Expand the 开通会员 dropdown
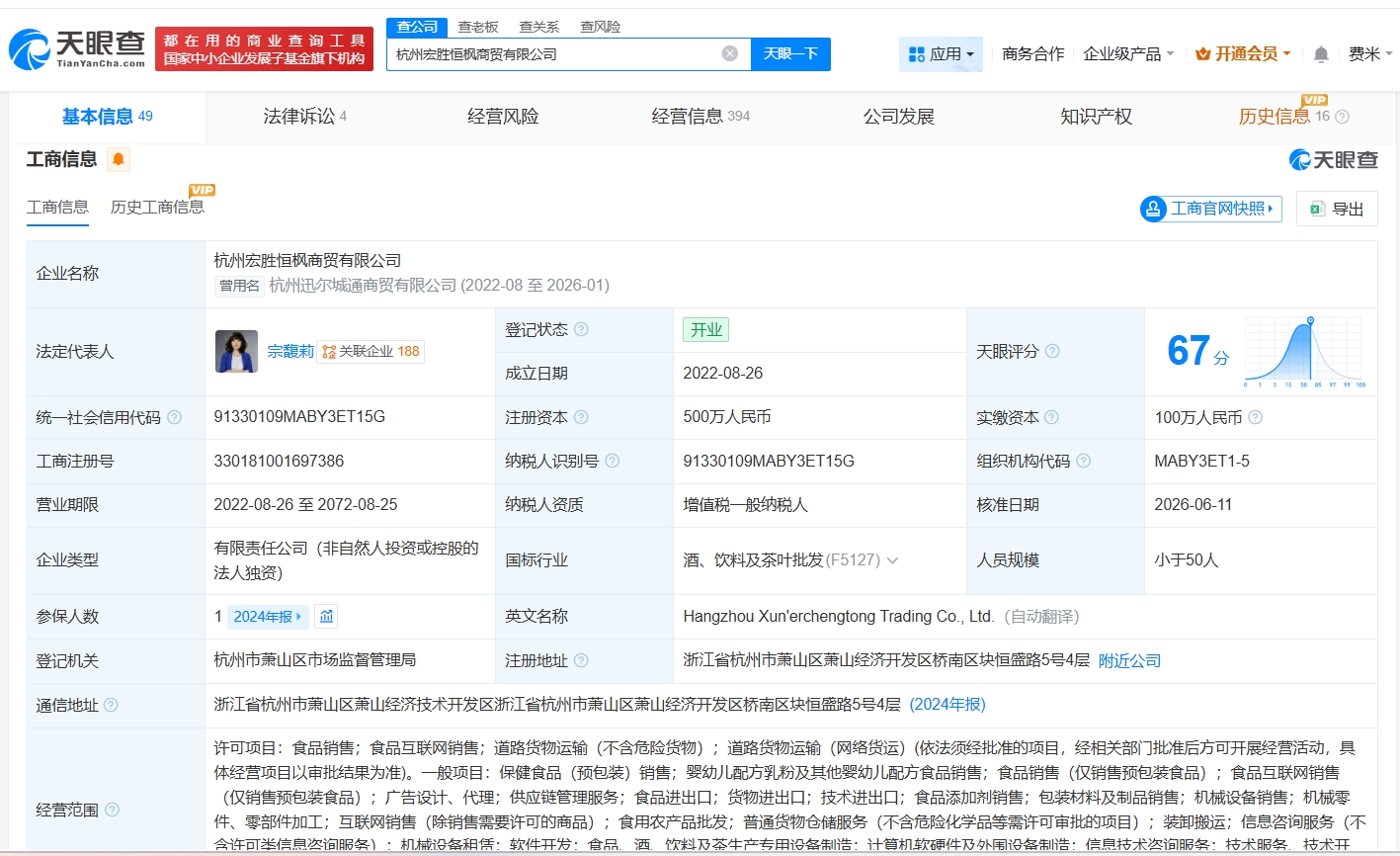 tap(1243, 54)
